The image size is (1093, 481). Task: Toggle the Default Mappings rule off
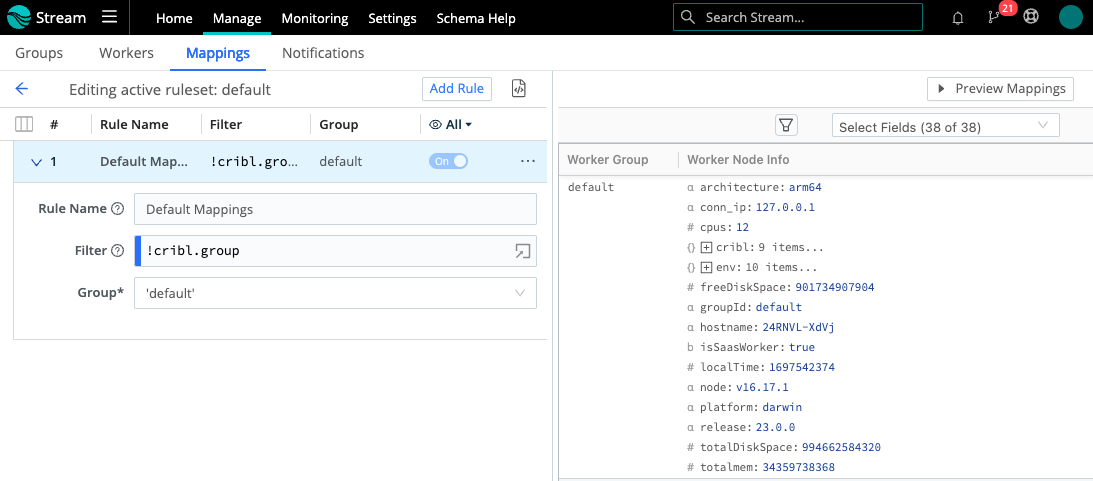(x=448, y=162)
